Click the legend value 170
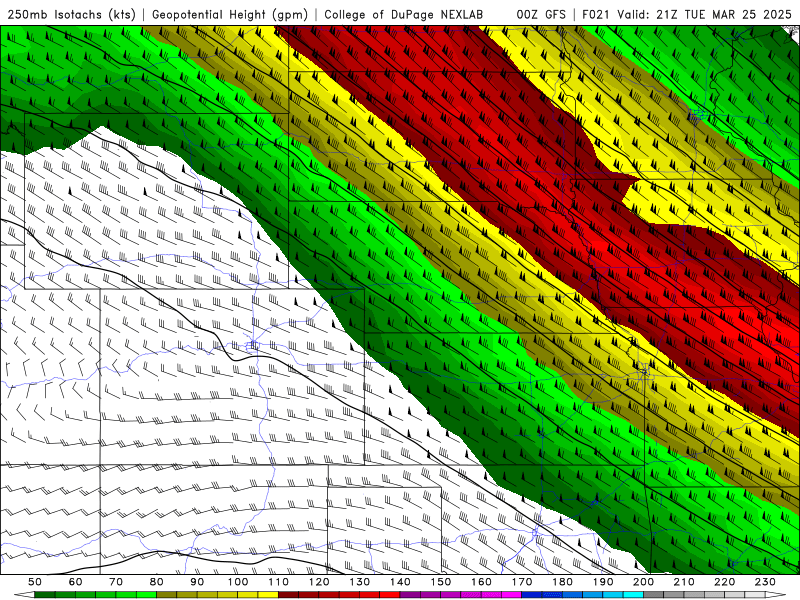800x600 pixels. click(521, 582)
